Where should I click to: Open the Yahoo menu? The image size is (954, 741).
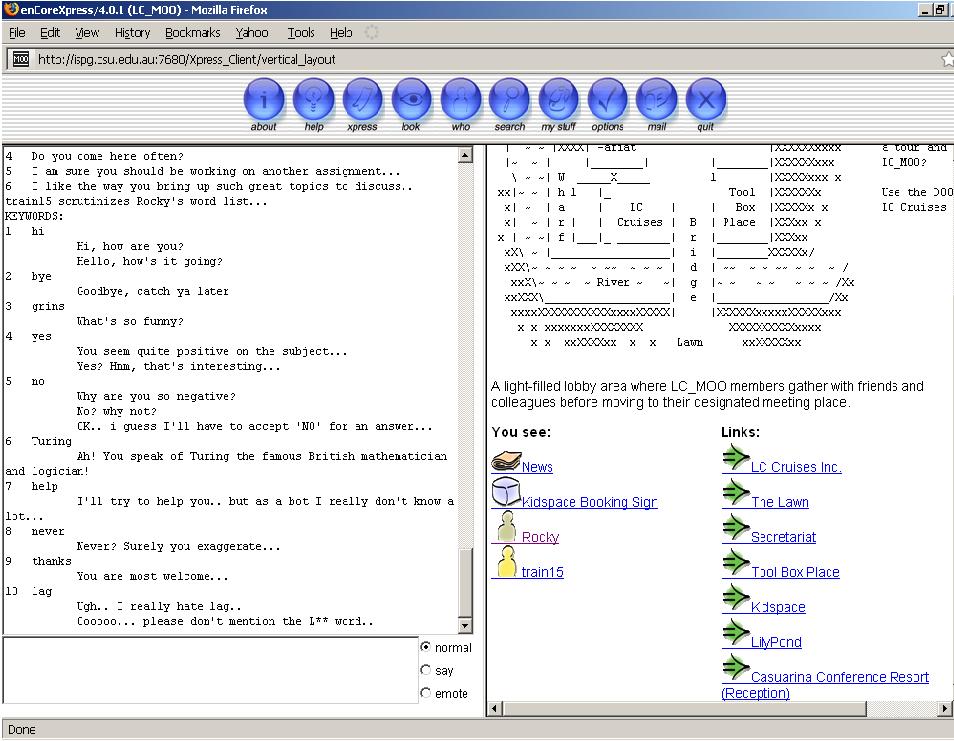click(x=252, y=33)
